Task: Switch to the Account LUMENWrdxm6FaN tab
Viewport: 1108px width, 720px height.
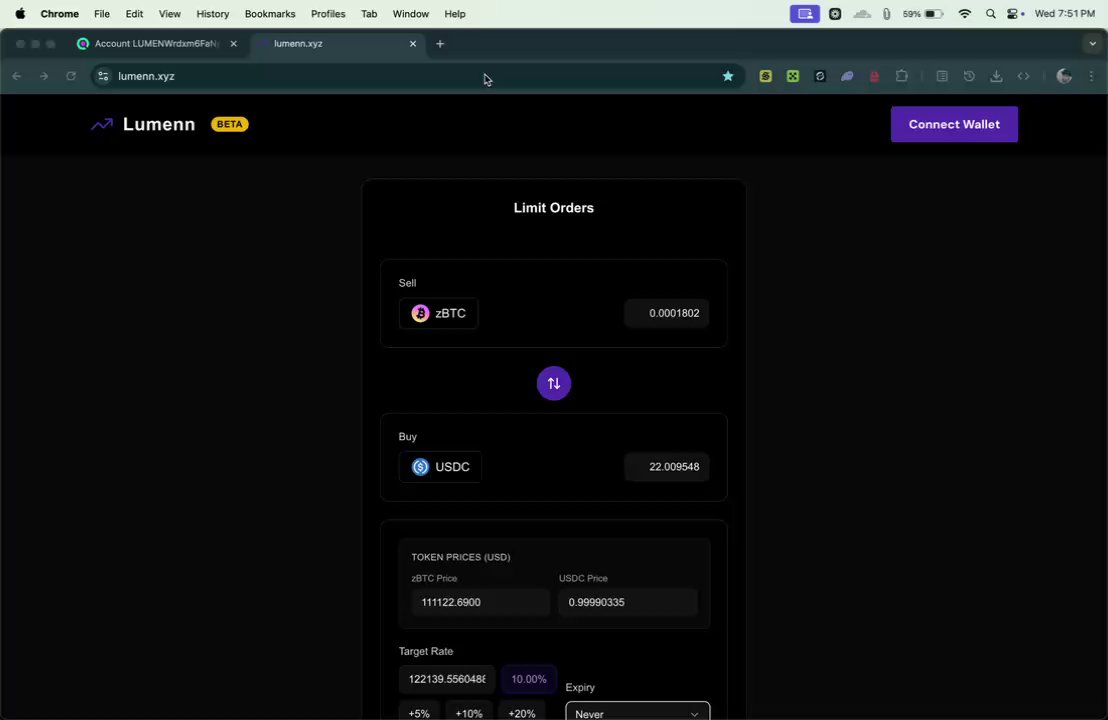Action: click(x=155, y=44)
